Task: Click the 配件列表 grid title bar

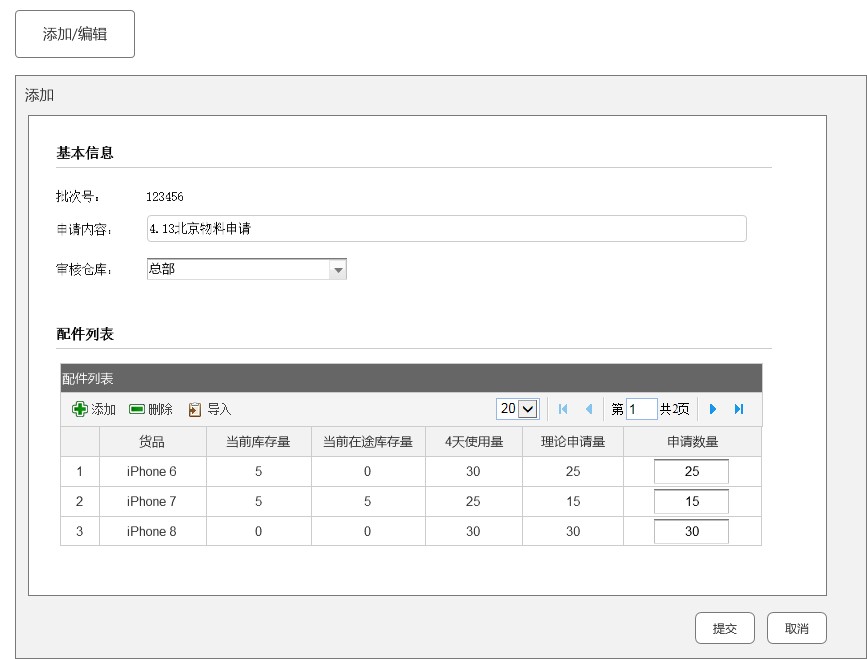Action: 411,378
